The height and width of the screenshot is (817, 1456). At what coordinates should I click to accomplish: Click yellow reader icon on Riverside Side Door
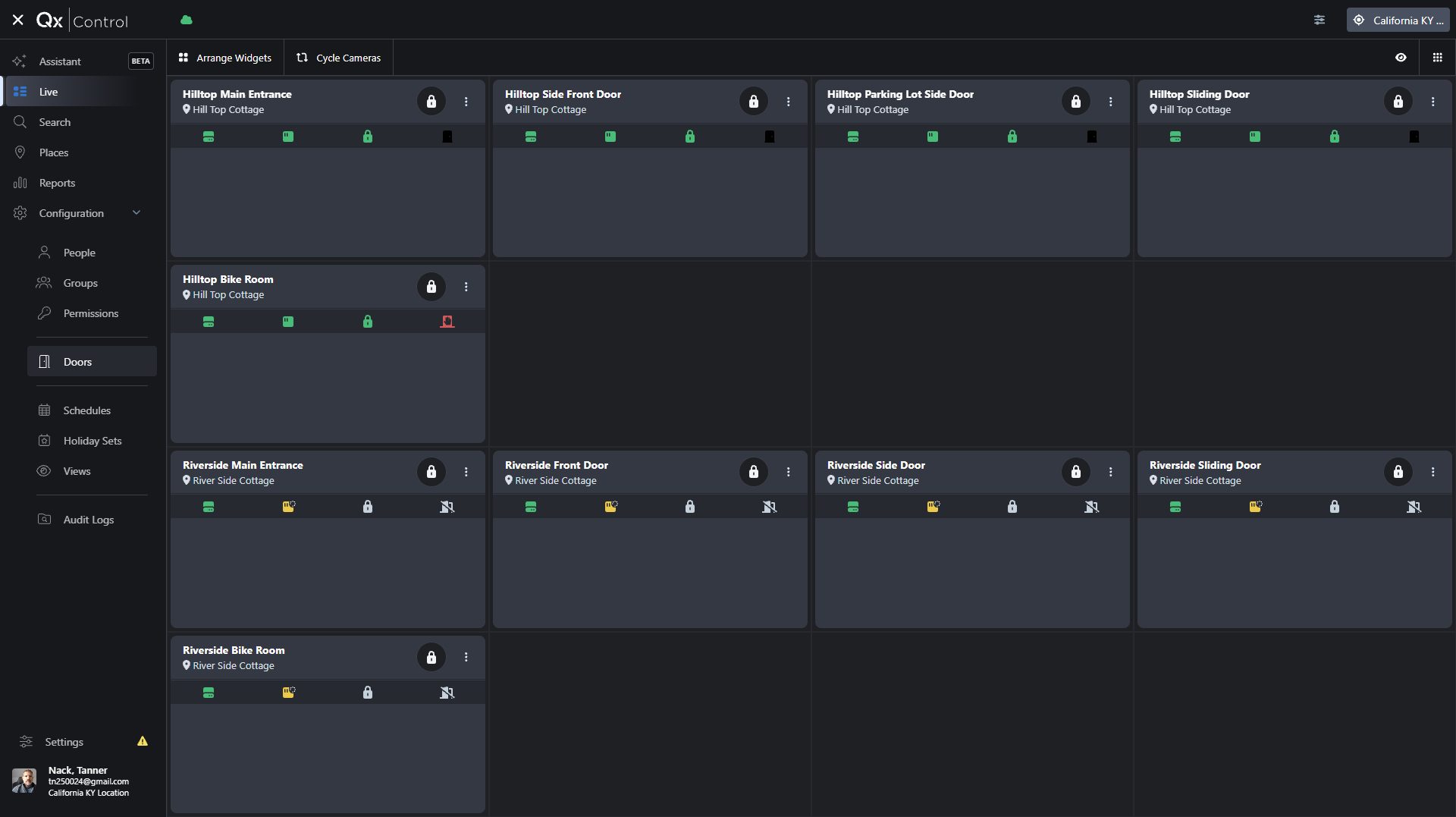click(x=934, y=507)
